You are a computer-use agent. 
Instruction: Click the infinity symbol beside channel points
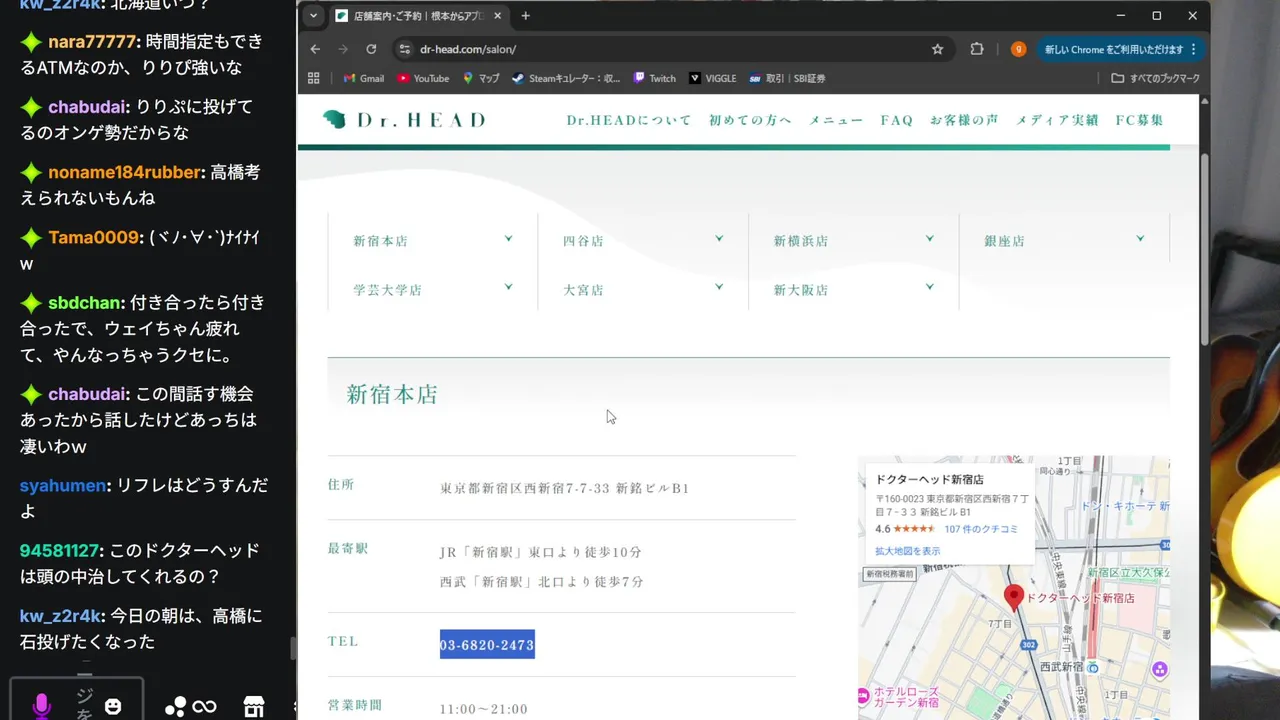pyautogui.click(x=204, y=706)
